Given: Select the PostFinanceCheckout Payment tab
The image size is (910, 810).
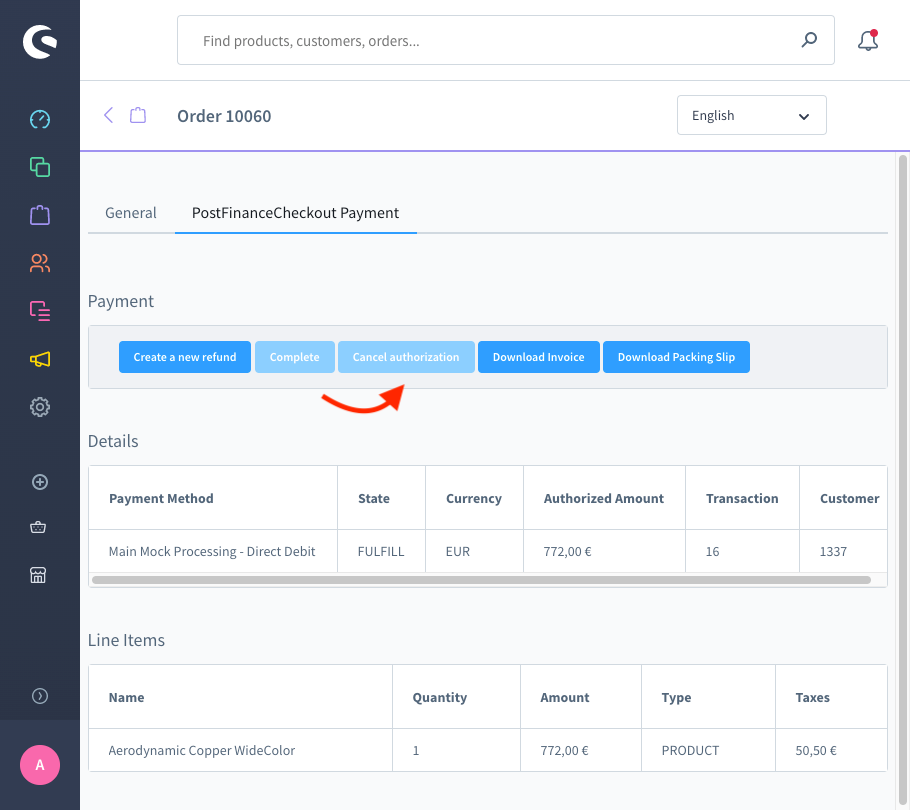Looking at the screenshot, I should (295, 213).
